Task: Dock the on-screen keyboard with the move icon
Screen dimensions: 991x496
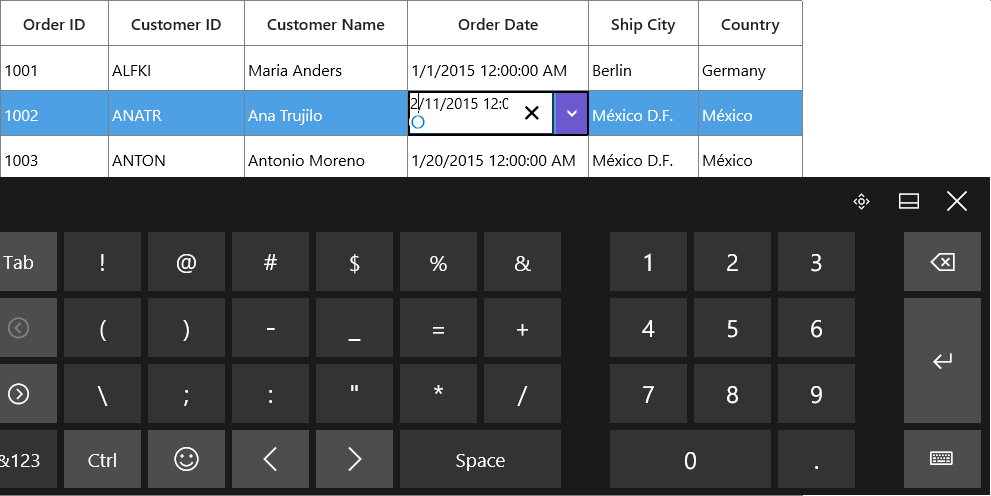Action: pos(861,202)
